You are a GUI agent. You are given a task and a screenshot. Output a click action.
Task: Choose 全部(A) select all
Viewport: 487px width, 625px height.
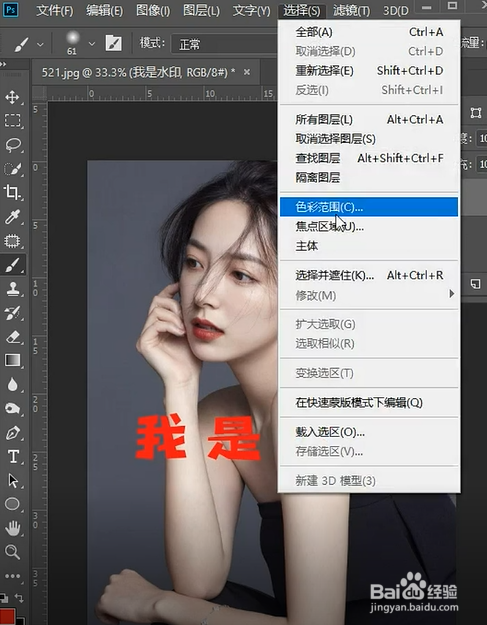click(x=369, y=32)
